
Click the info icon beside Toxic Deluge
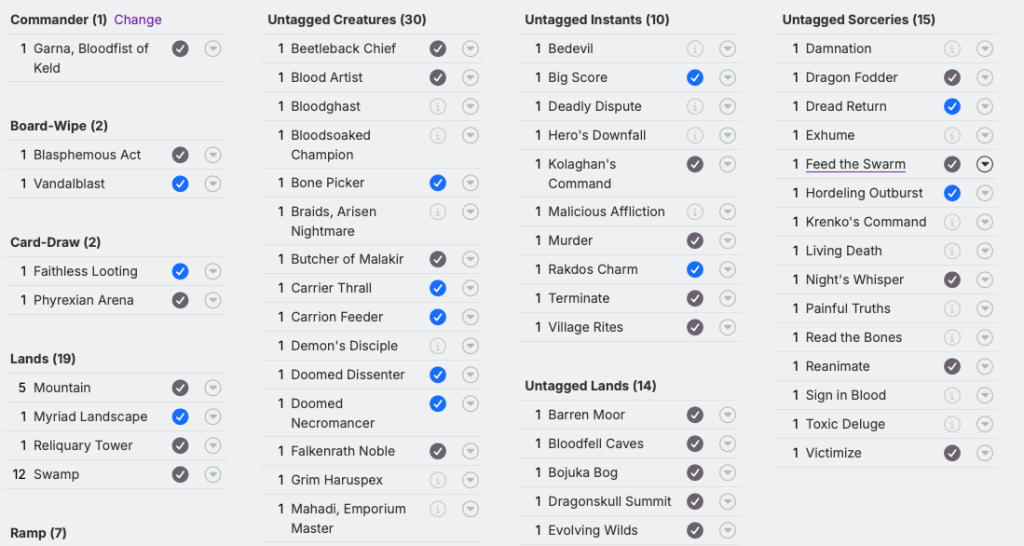click(x=952, y=425)
